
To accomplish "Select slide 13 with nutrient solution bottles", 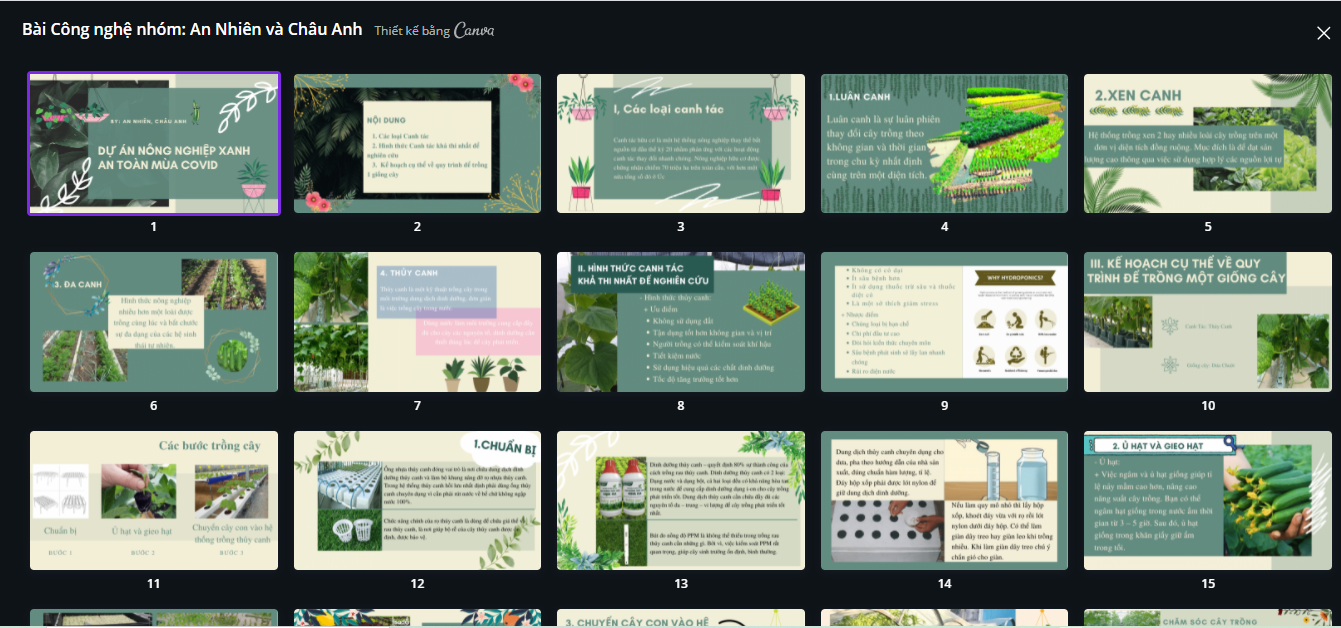I will point(681,500).
